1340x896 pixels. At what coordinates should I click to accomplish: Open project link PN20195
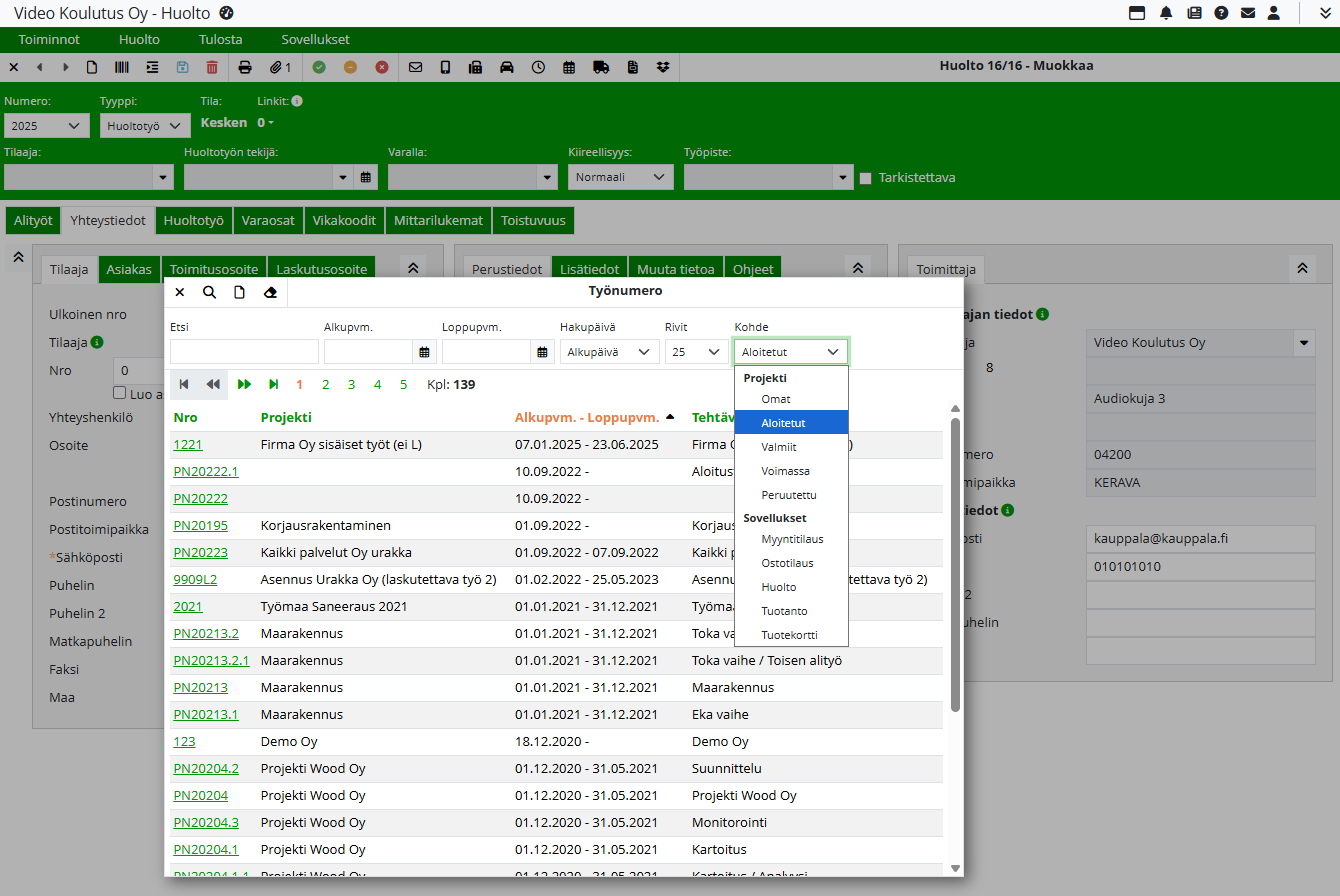[200, 525]
